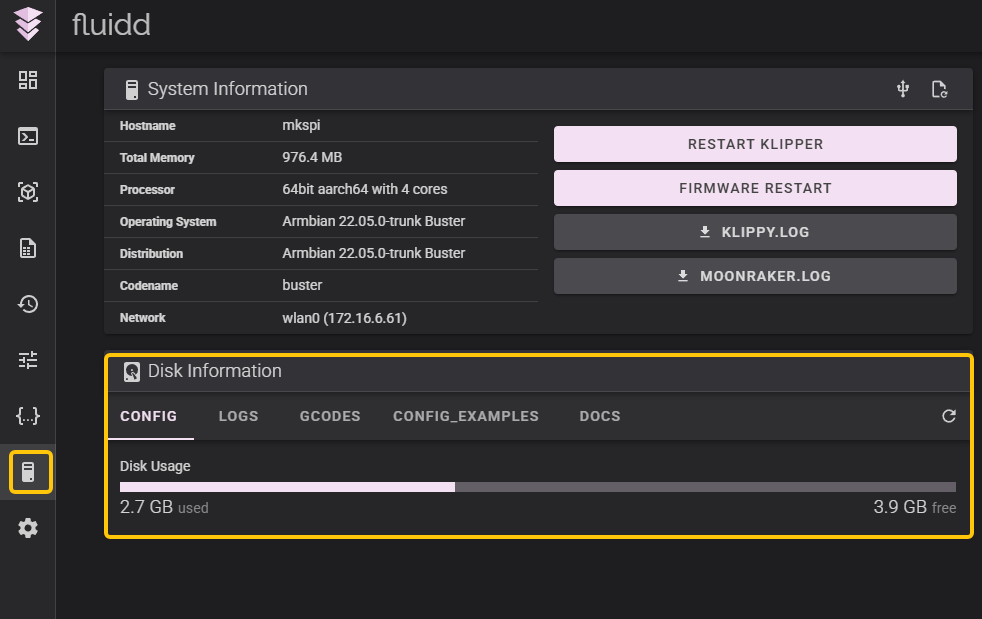Open the G-code preview cube icon
This screenshot has height=619, width=982.
(28, 193)
